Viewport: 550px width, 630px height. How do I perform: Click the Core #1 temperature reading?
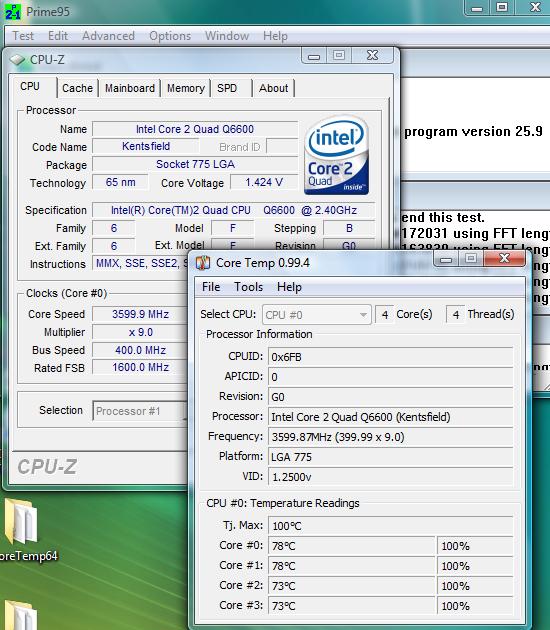point(352,566)
